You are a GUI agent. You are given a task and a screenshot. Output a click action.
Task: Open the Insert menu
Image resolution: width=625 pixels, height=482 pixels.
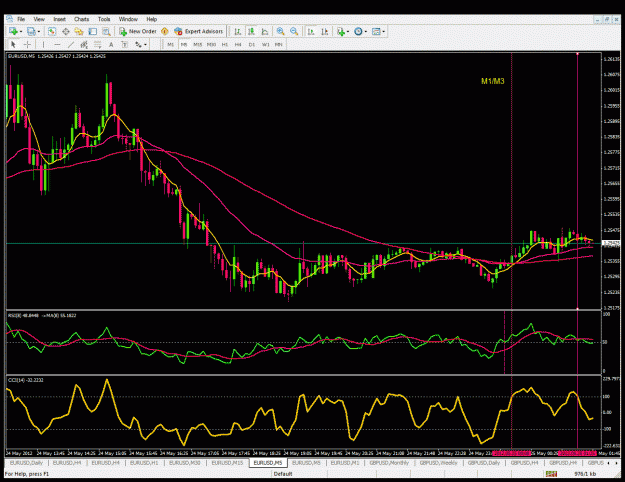(59, 19)
